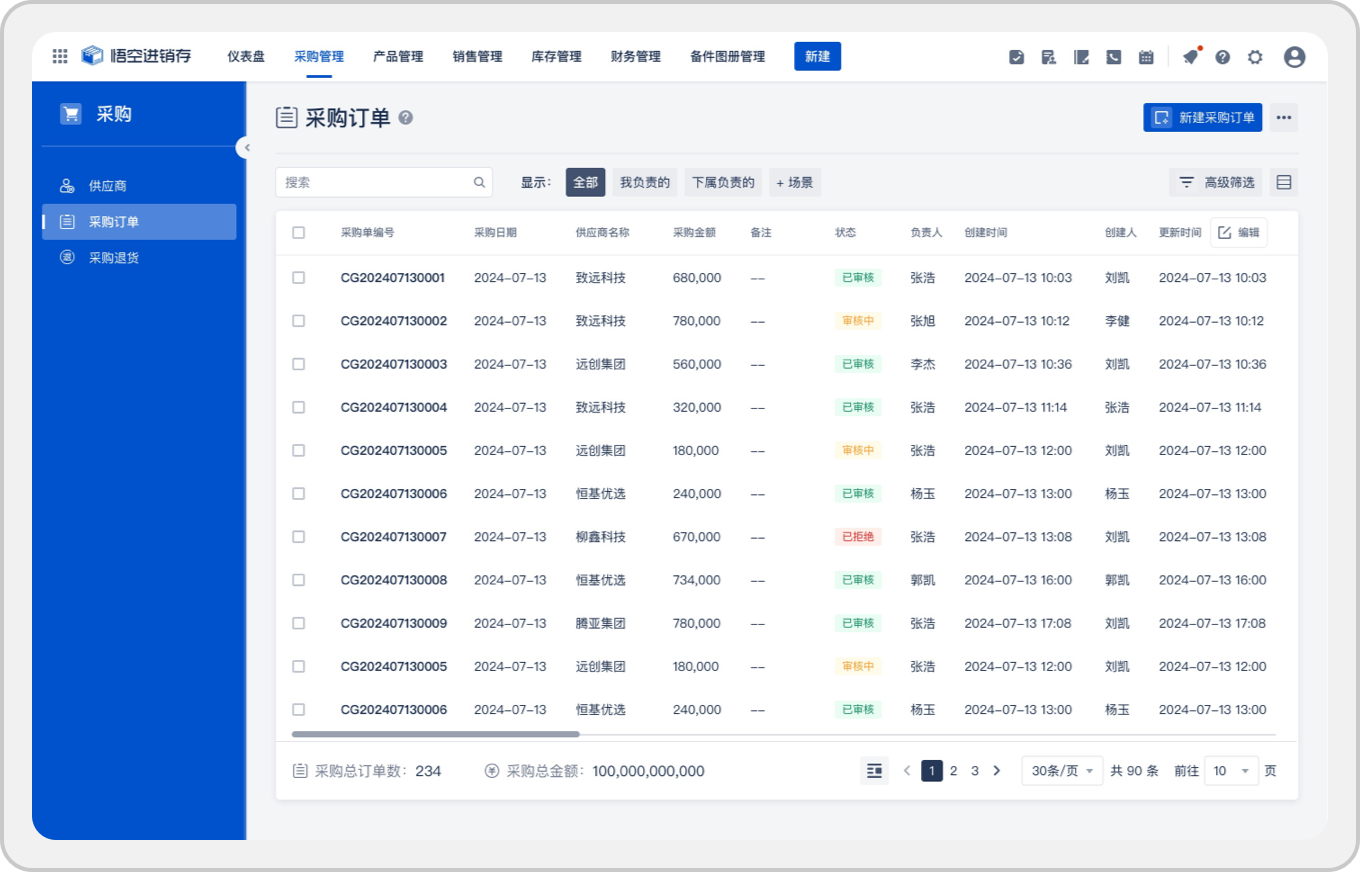The width and height of the screenshot is (1360, 872).
Task: Open the settings gear icon
Action: (1255, 57)
